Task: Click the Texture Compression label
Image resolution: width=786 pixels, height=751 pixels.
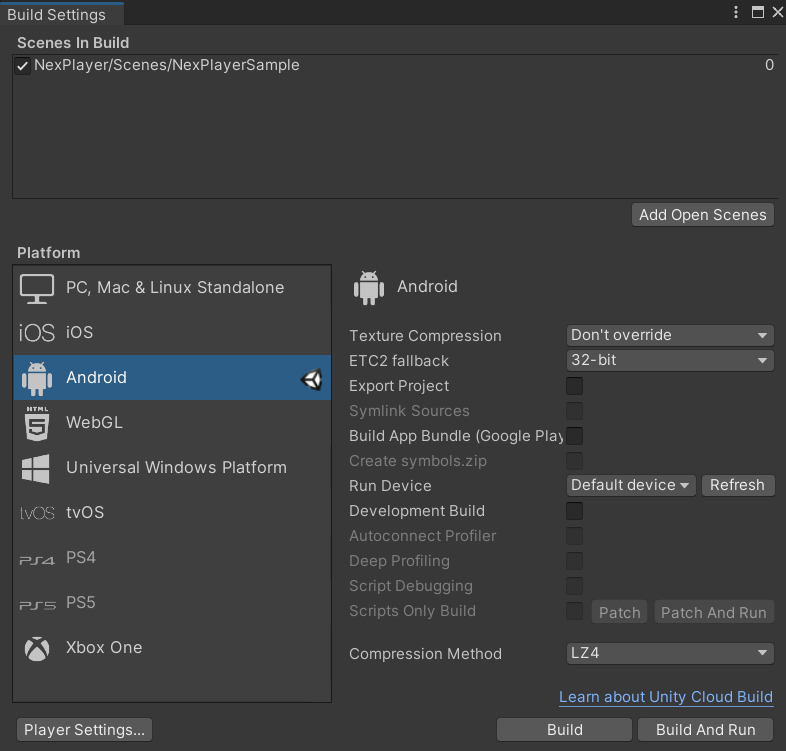Action: point(425,336)
